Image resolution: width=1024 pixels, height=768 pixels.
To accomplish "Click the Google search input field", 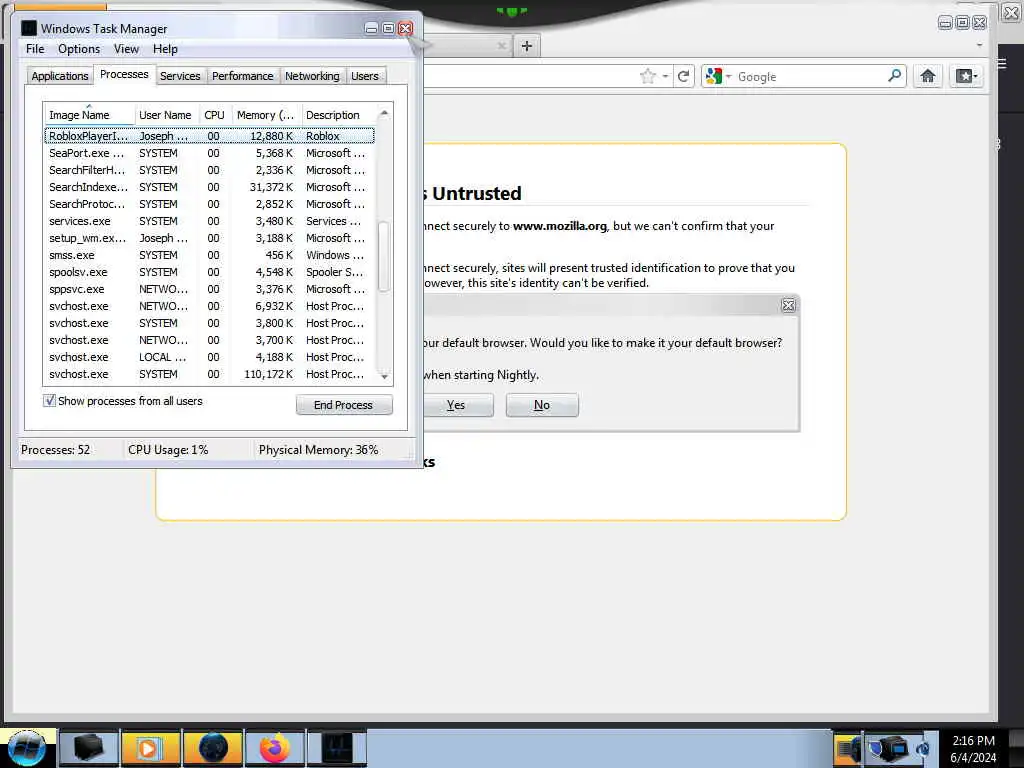I will (810, 76).
